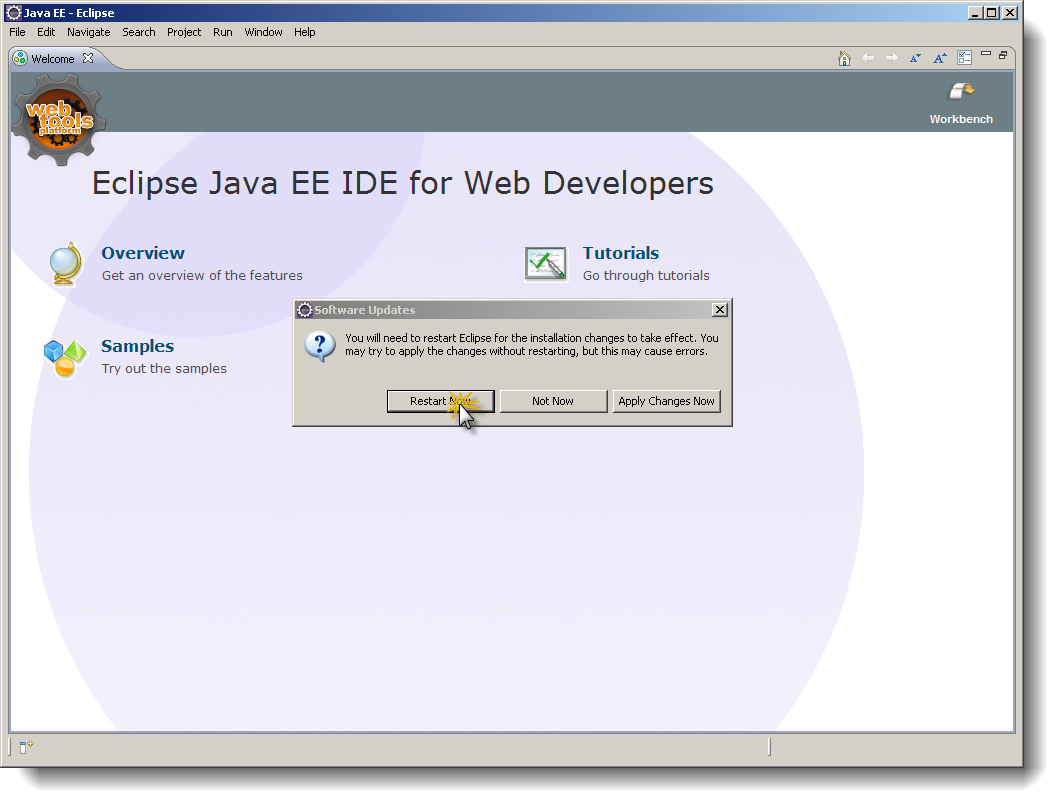Screen dimensions: 1064x808
Task: Open the Project menu
Action: pos(184,32)
